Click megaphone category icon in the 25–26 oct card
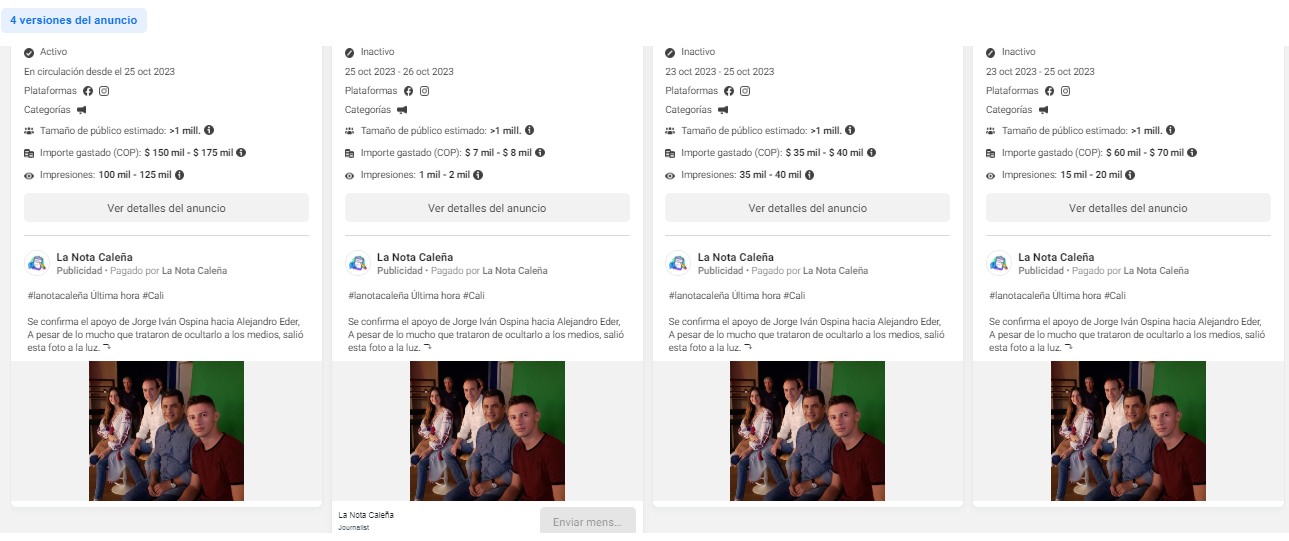1289x541 pixels. tap(402, 110)
